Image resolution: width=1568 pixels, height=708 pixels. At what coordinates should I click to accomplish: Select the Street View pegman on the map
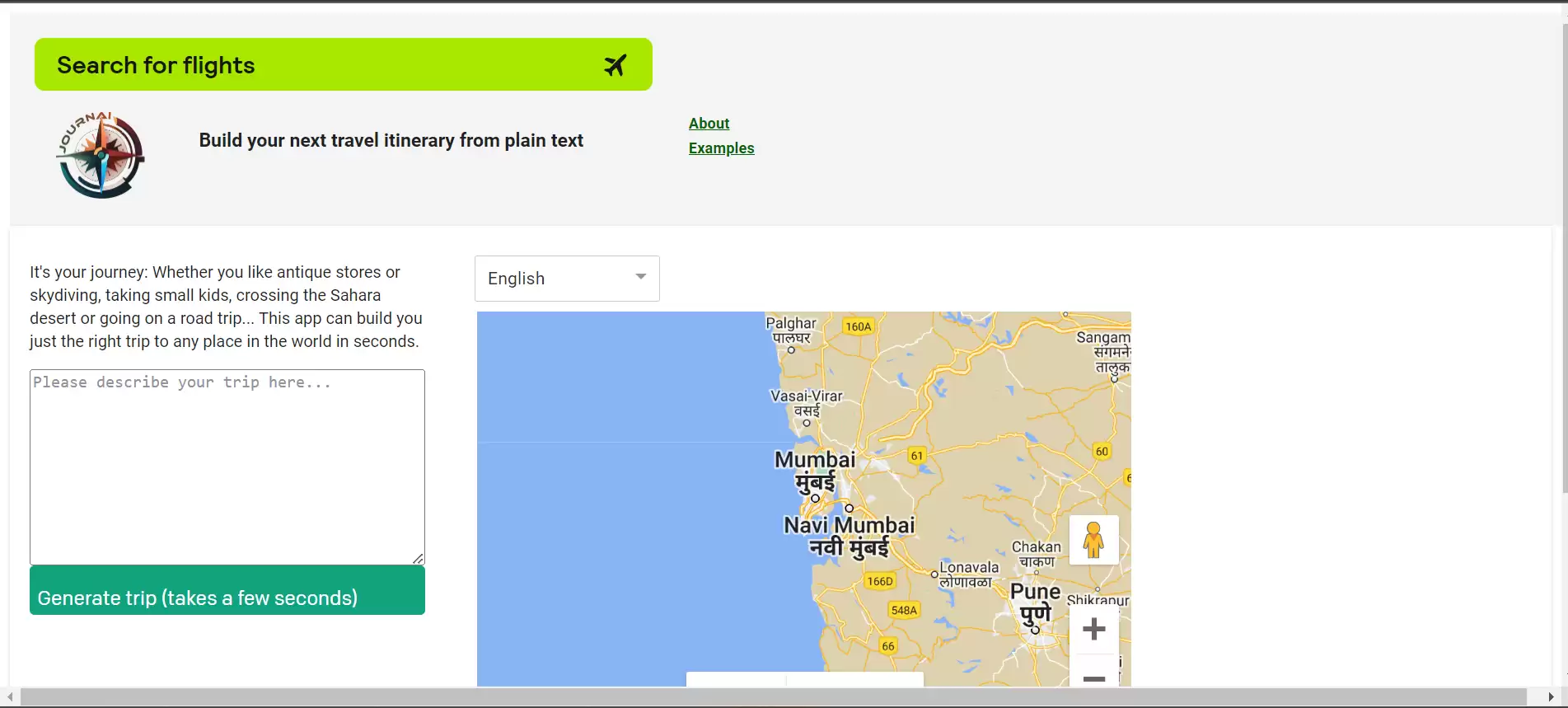click(x=1093, y=540)
